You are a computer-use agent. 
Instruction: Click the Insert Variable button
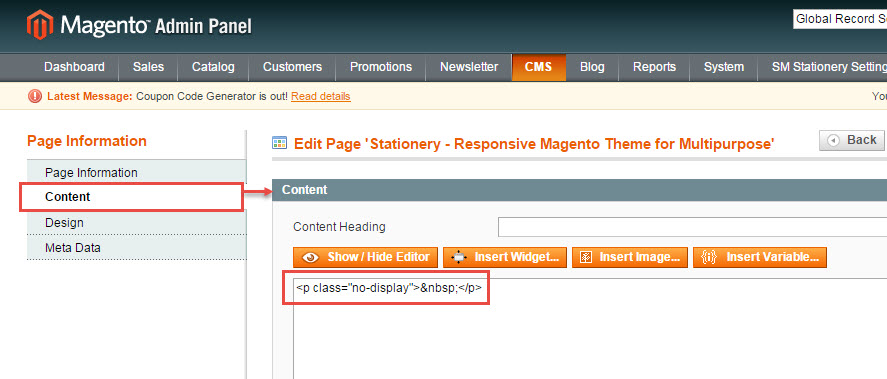click(760, 257)
